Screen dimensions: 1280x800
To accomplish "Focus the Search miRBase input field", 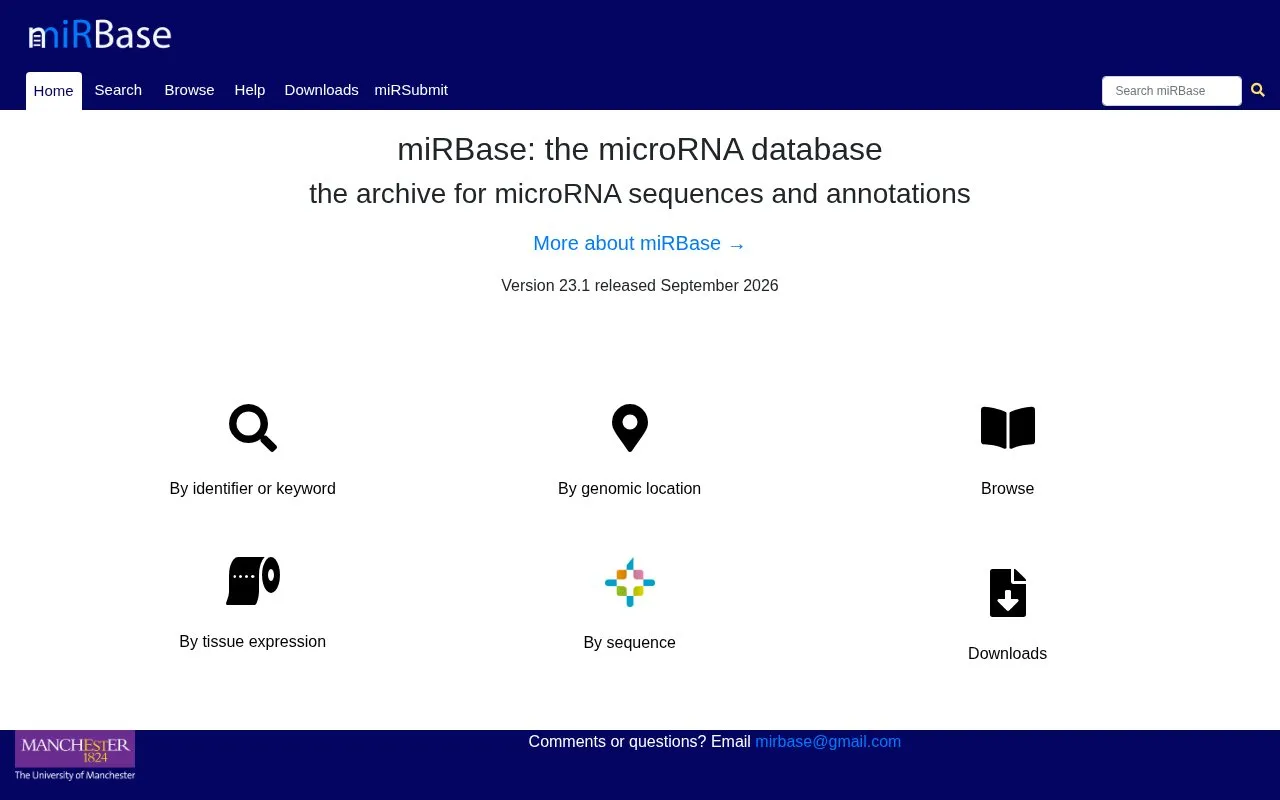I will tap(1172, 91).
